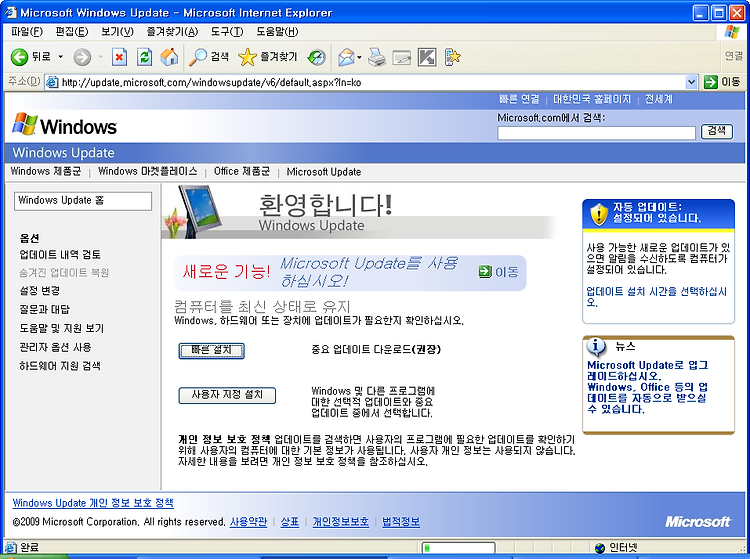The image size is (750, 559).
Task: Click 질문과 대답 sidebar link
Action: [44, 309]
